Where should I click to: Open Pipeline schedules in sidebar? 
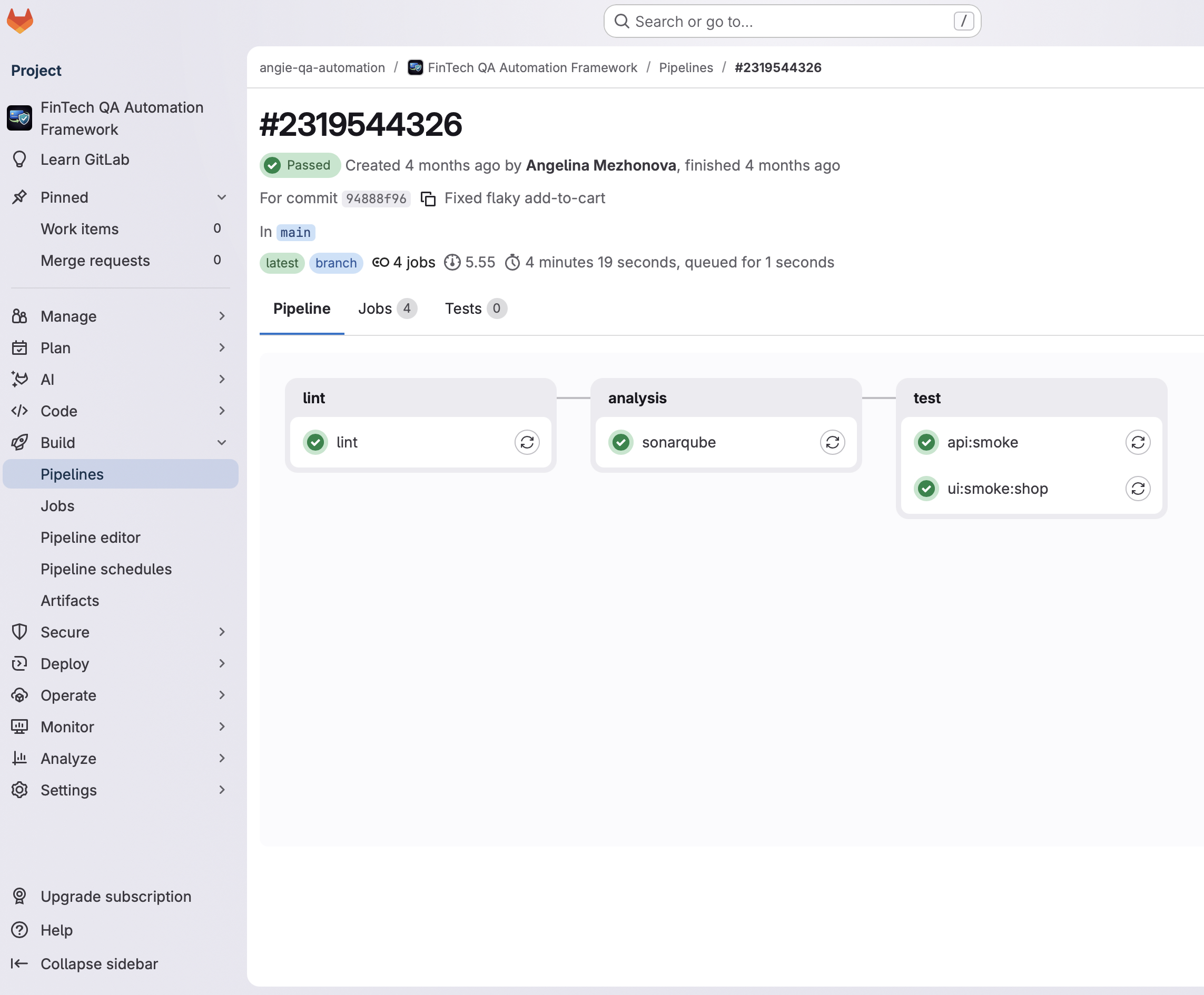[x=121, y=569]
